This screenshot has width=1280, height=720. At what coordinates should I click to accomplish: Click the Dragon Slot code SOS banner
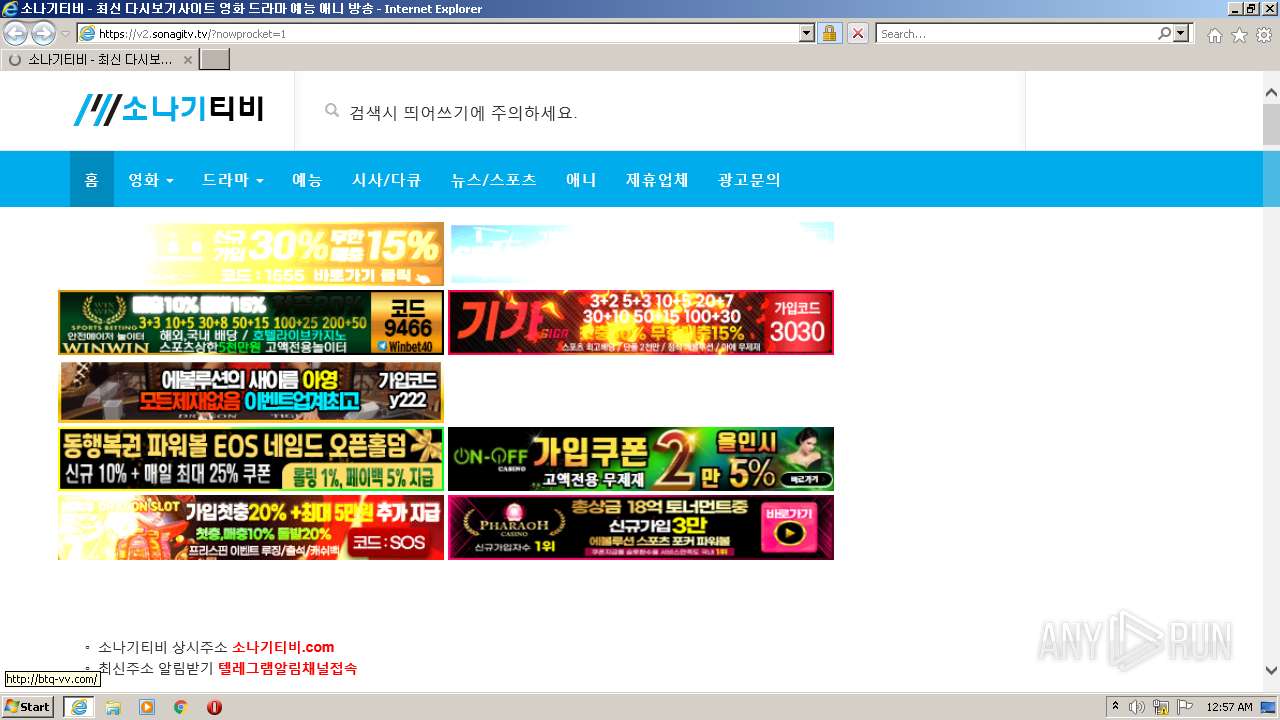pos(251,527)
